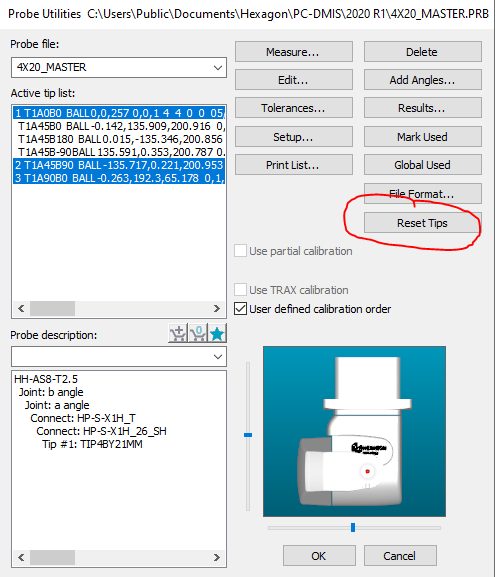Click right arrow of probe description scrollbar

pos(217,557)
